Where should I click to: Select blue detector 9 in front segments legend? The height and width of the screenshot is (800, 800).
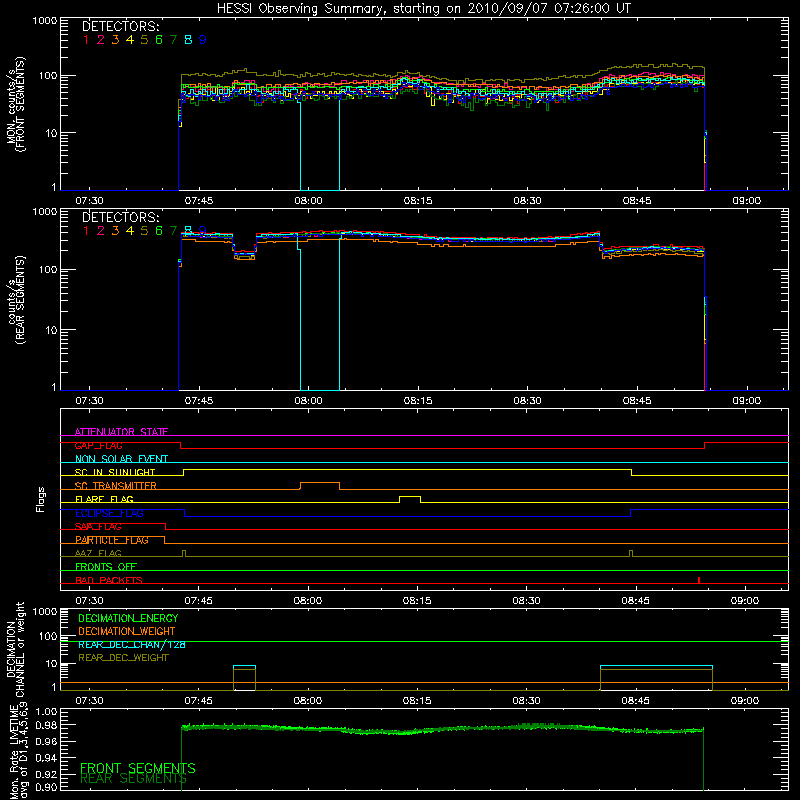pos(203,40)
